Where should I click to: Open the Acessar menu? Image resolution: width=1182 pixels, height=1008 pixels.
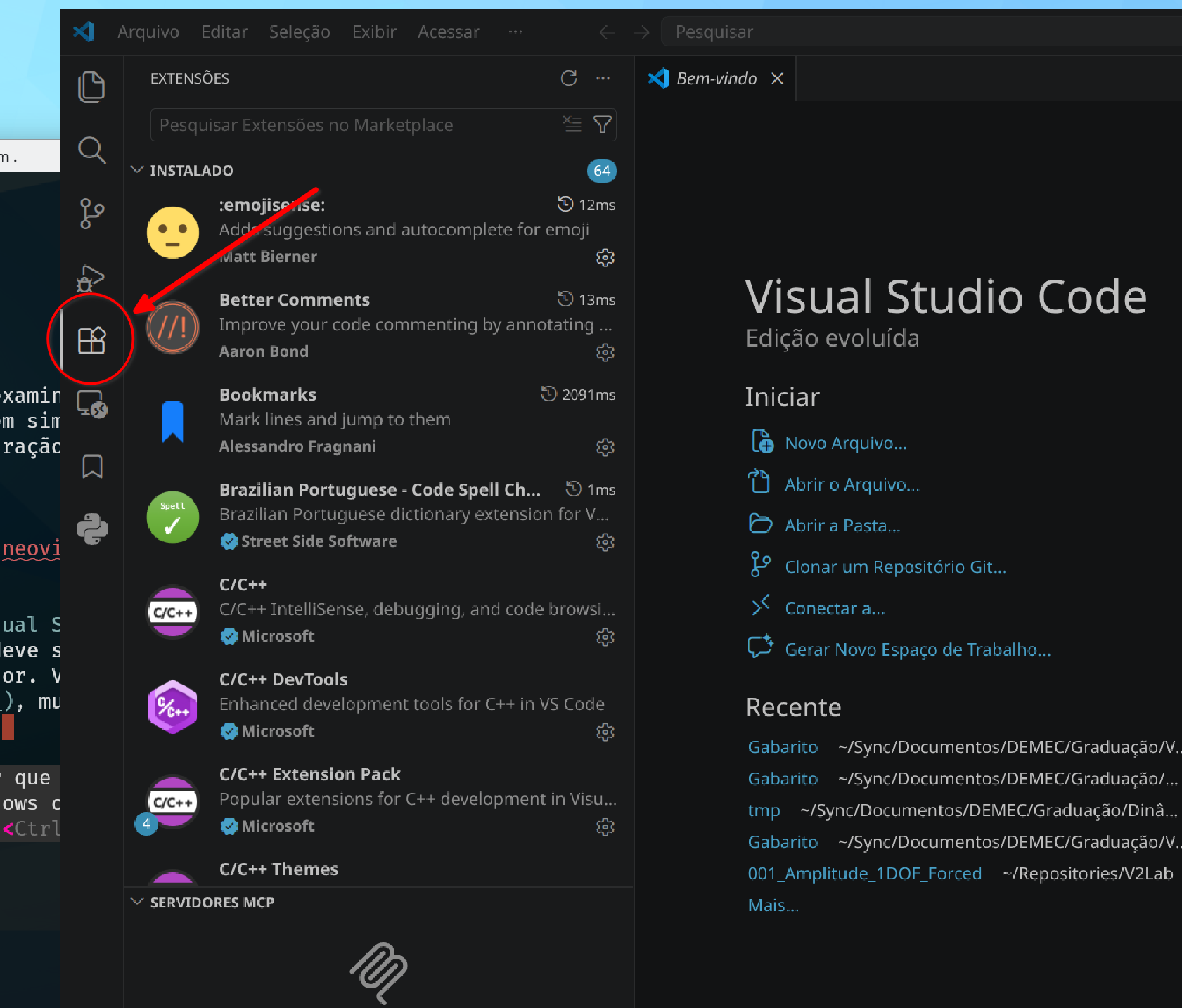(449, 32)
